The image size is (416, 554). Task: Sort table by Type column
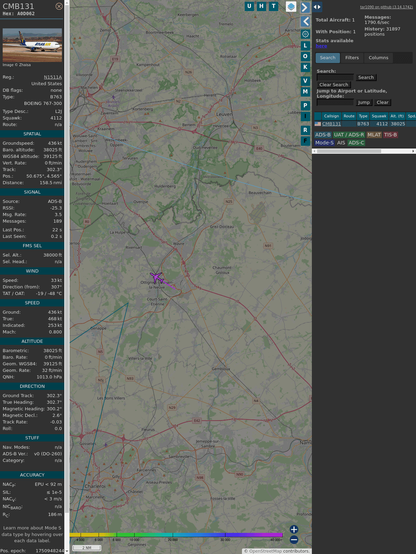[x=363, y=116]
